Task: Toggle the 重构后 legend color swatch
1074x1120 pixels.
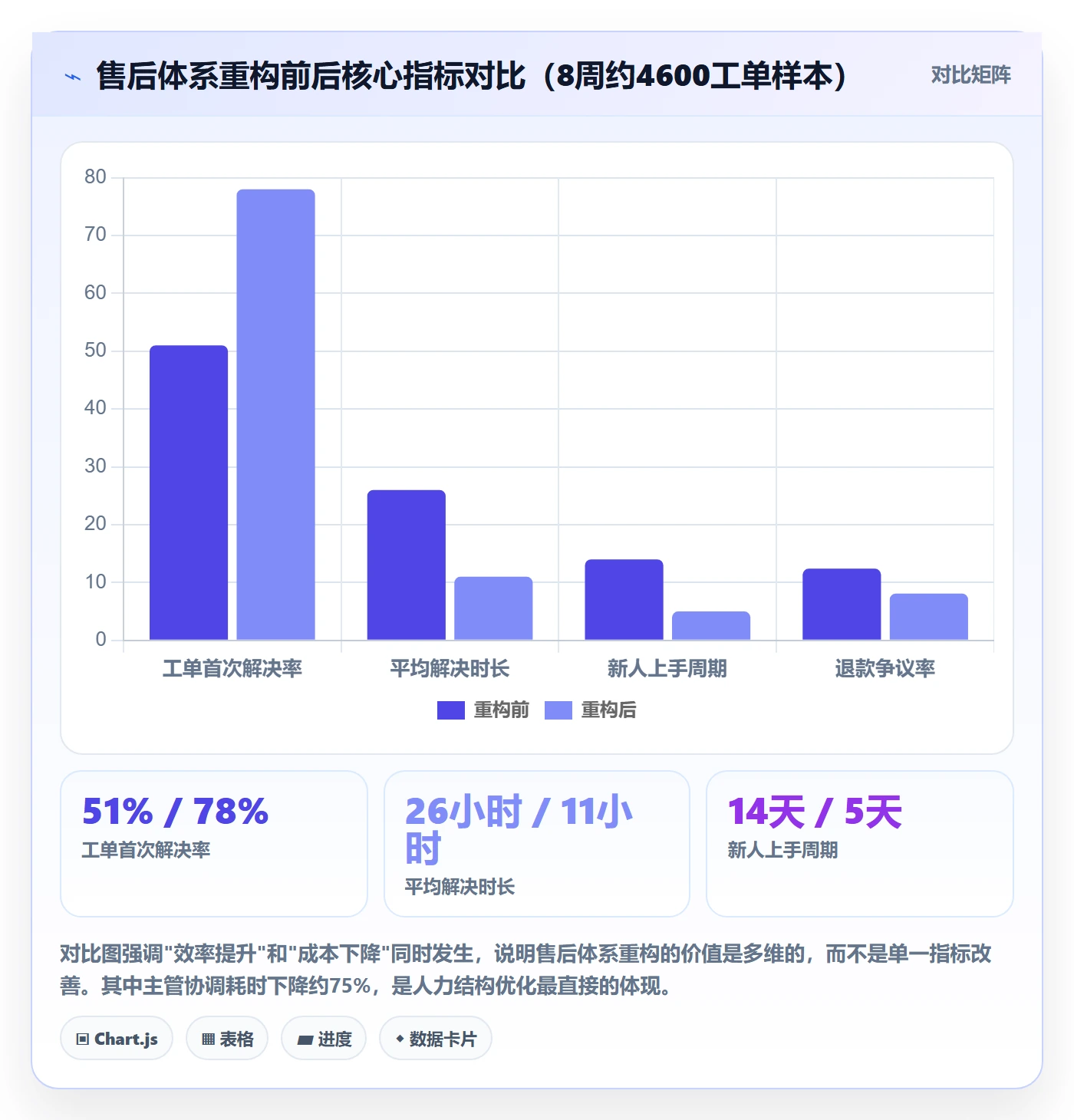Action: coord(558,710)
